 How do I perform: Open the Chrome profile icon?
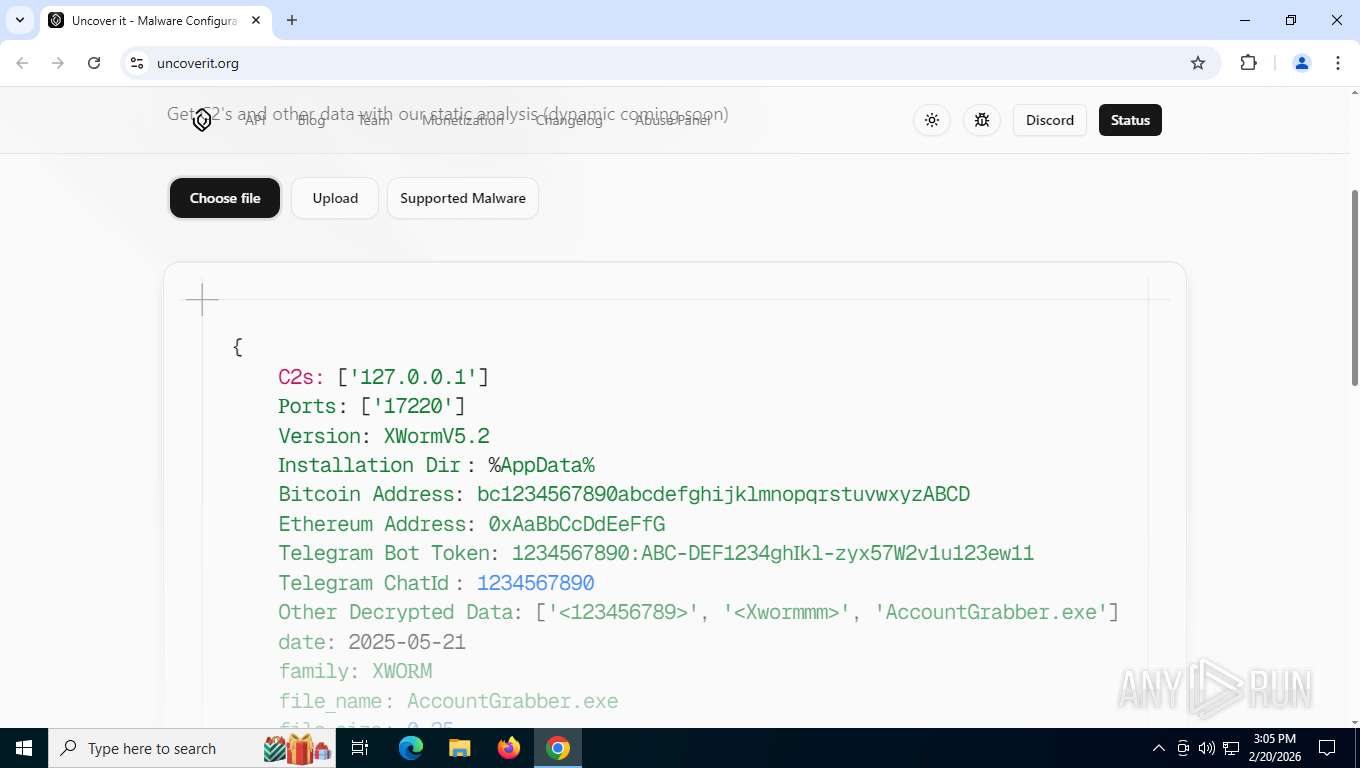pos(1302,63)
